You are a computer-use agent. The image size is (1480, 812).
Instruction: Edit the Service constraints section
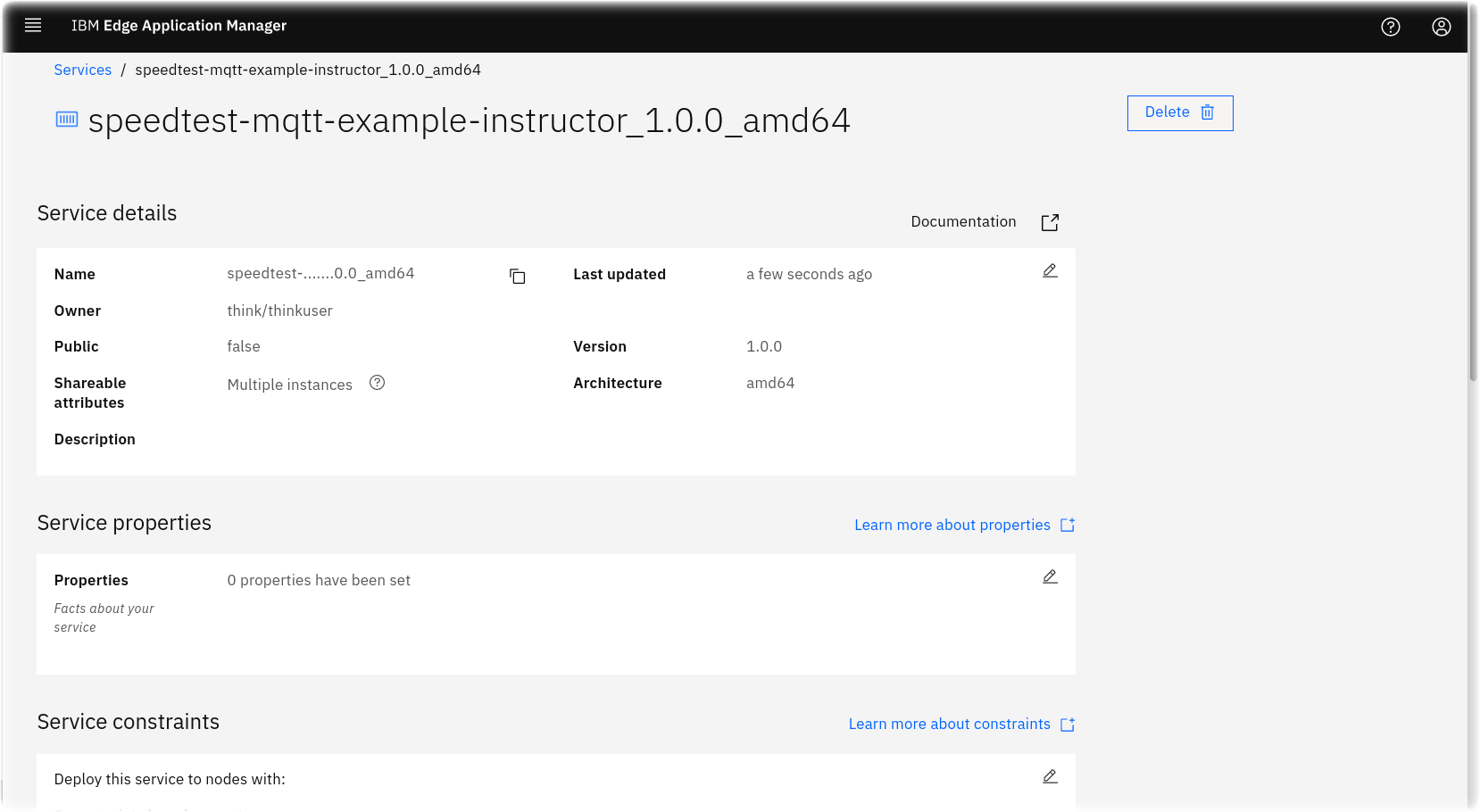click(1050, 777)
